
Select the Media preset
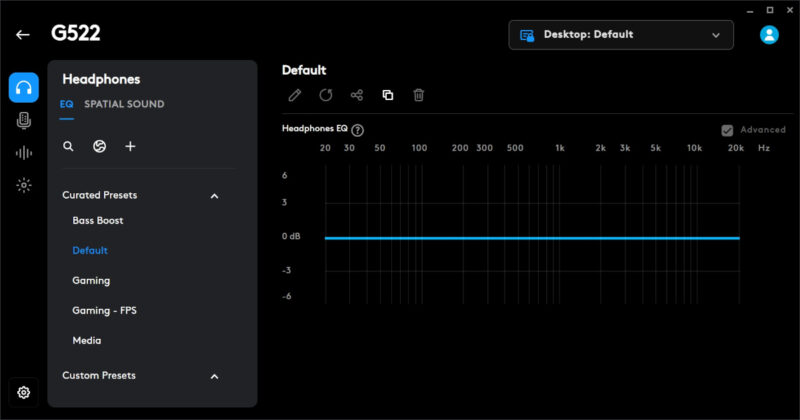(x=87, y=340)
